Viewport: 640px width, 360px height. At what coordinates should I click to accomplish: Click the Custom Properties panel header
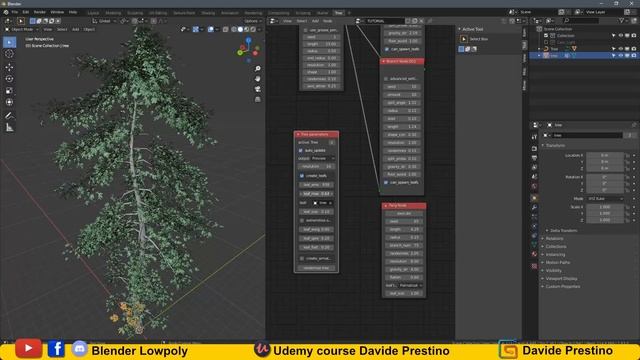click(x=562, y=287)
